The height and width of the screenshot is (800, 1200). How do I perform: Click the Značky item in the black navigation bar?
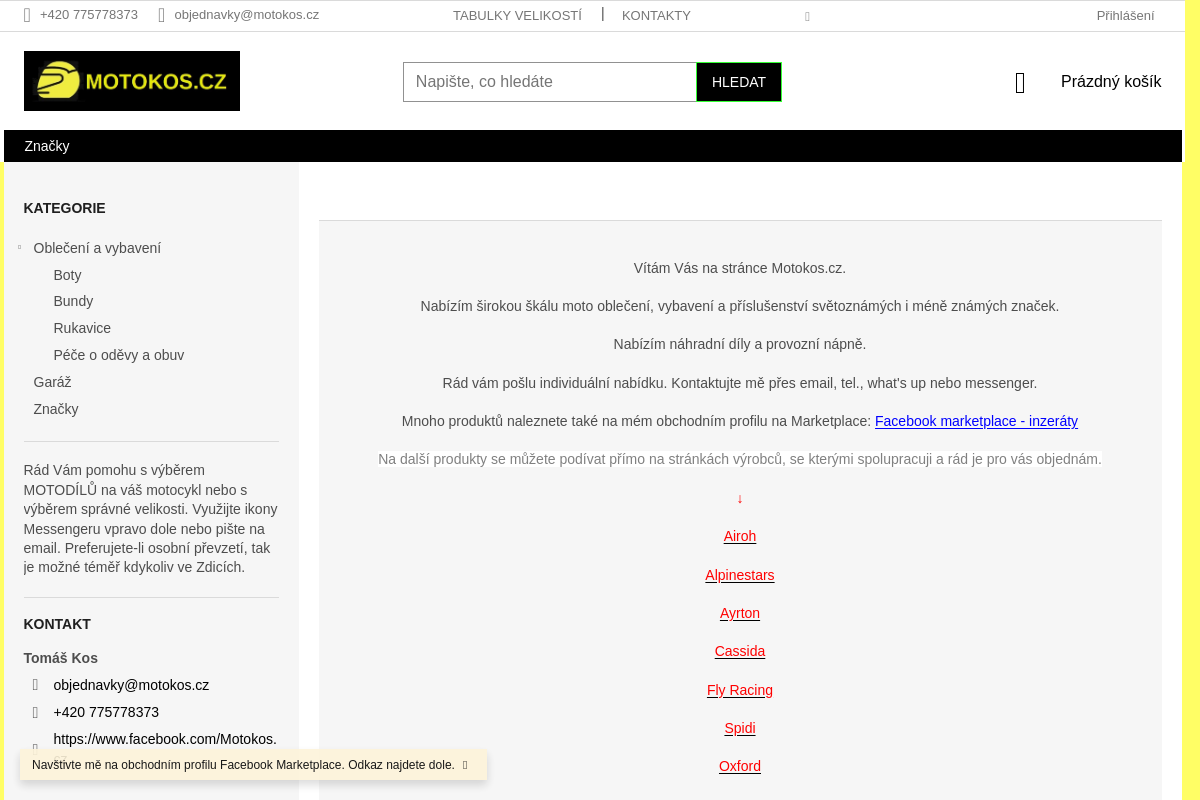(x=47, y=146)
